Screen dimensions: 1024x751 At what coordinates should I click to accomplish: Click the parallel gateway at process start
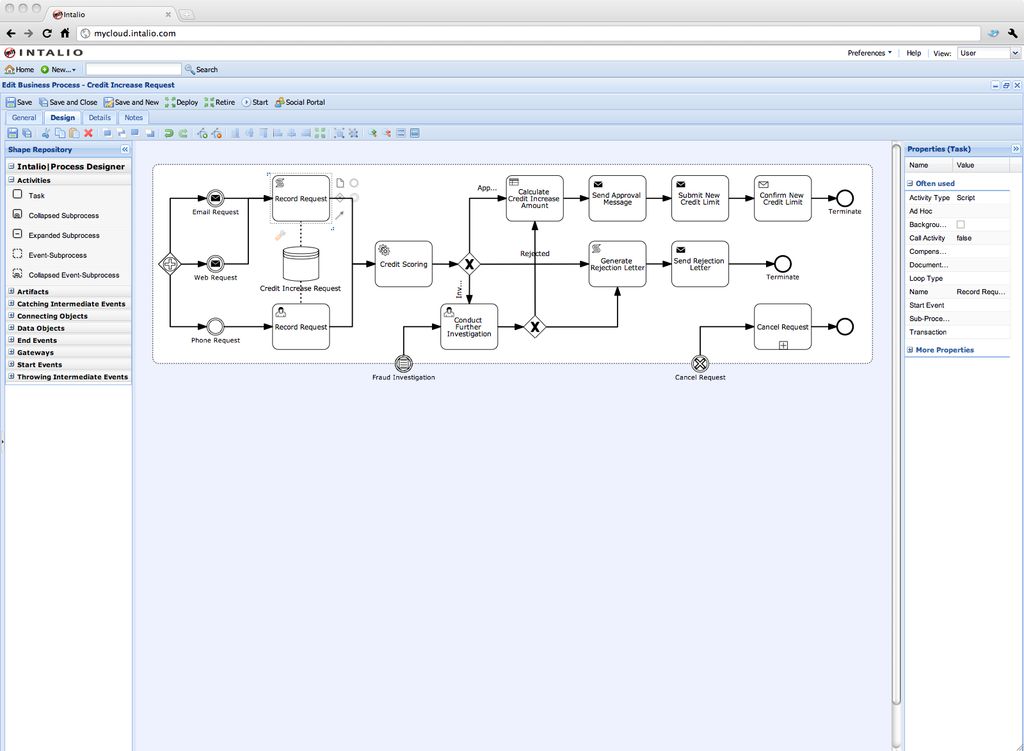(x=170, y=264)
